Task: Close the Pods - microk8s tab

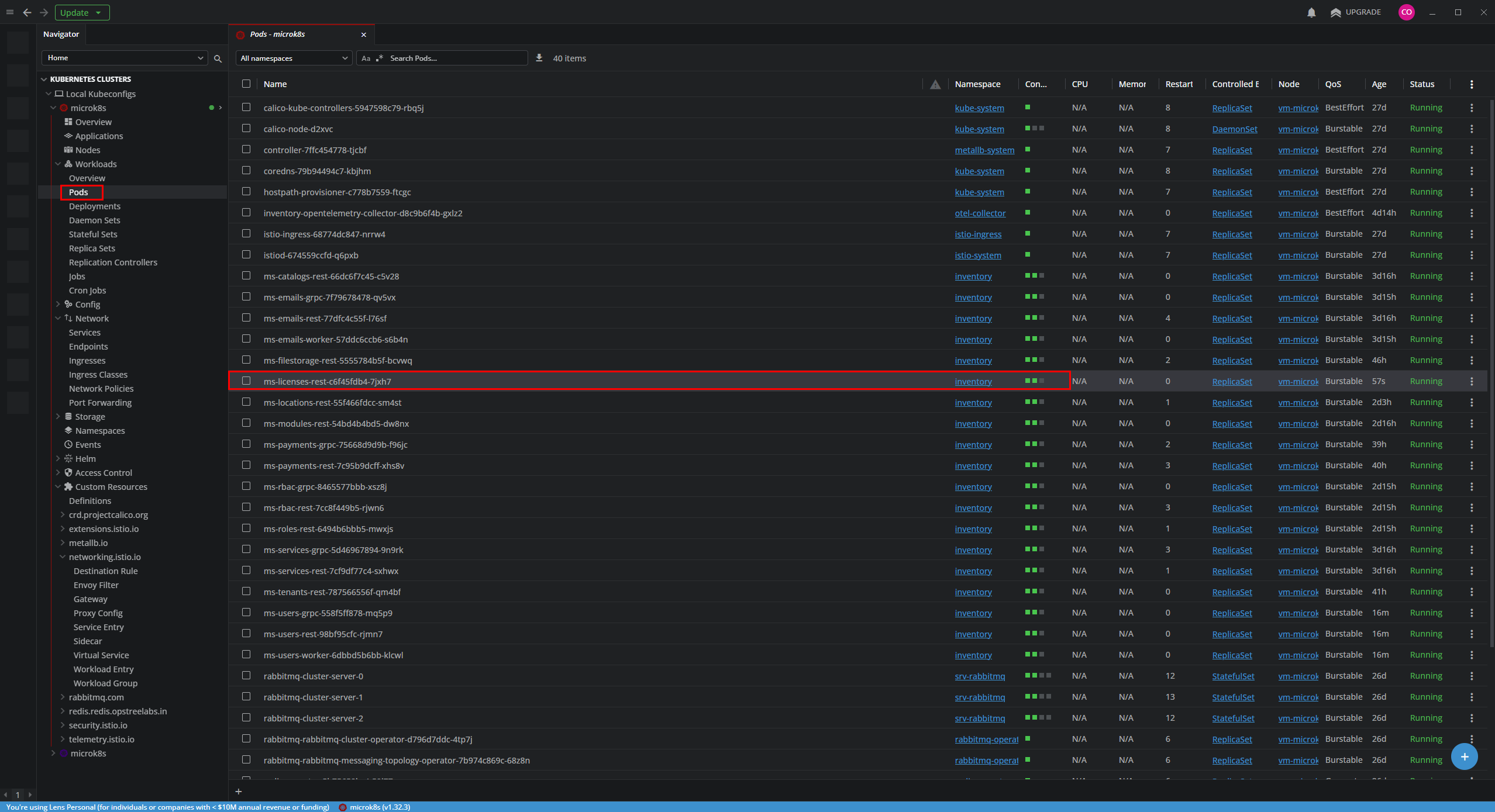Action: (x=364, y=34)
